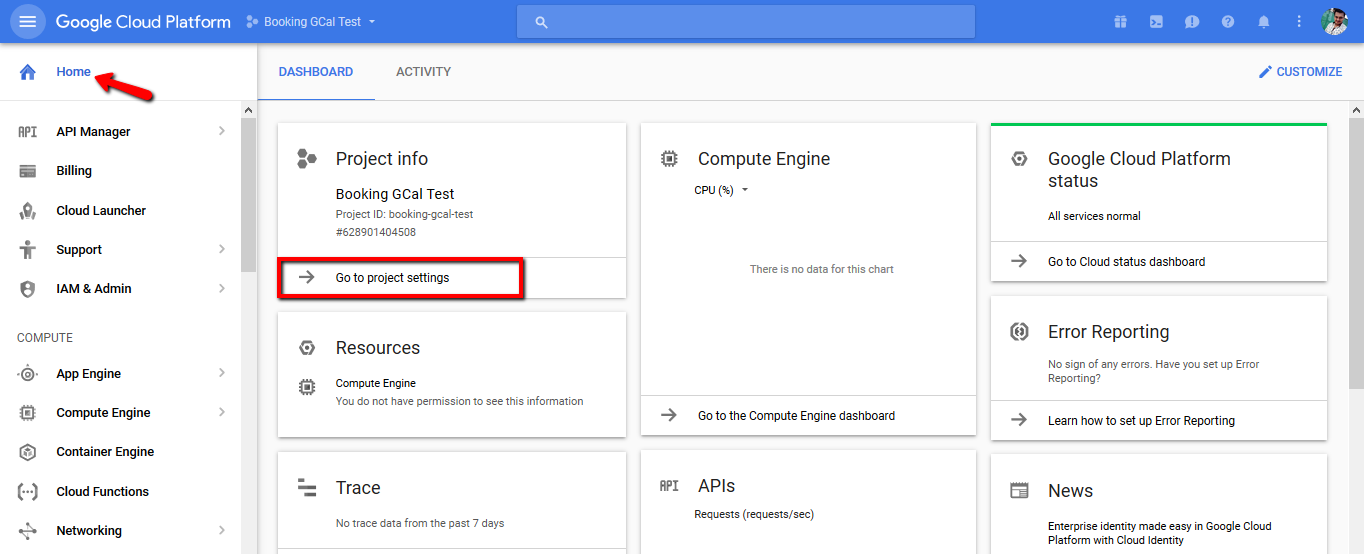Click the Home house icon

click(x=28, y=72)
